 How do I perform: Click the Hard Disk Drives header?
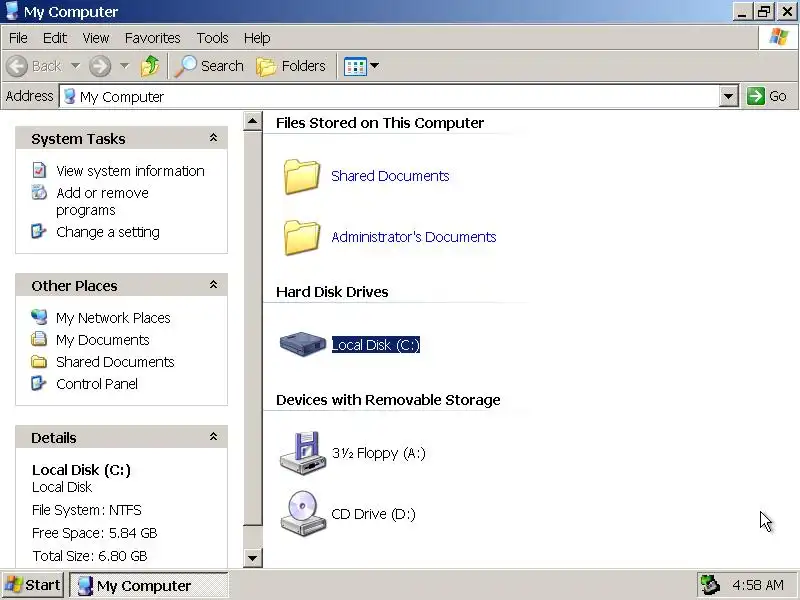pos(332,292)
